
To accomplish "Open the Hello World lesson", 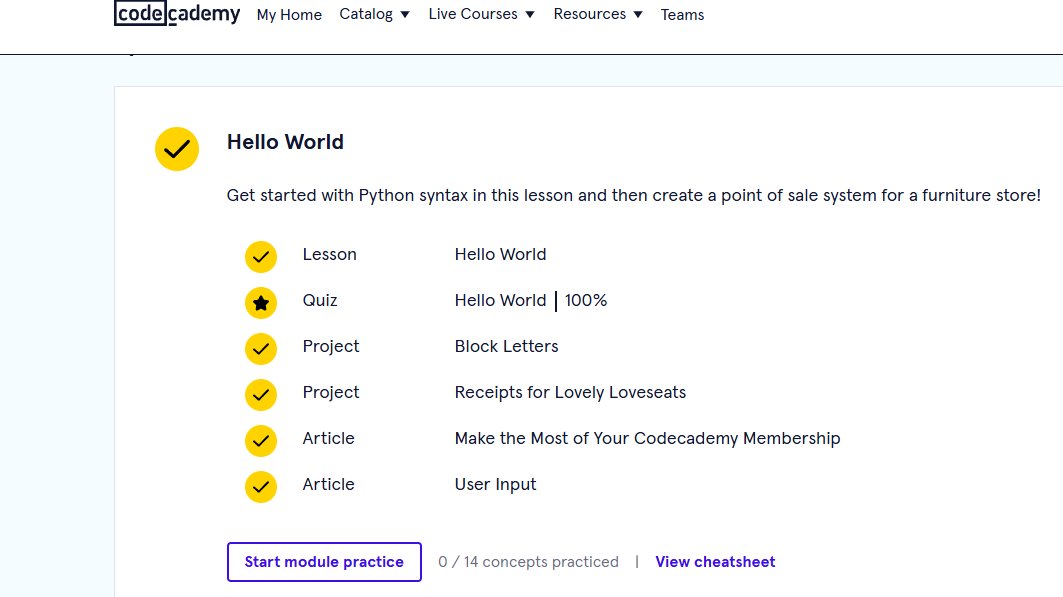I will [x=500, y=254].
